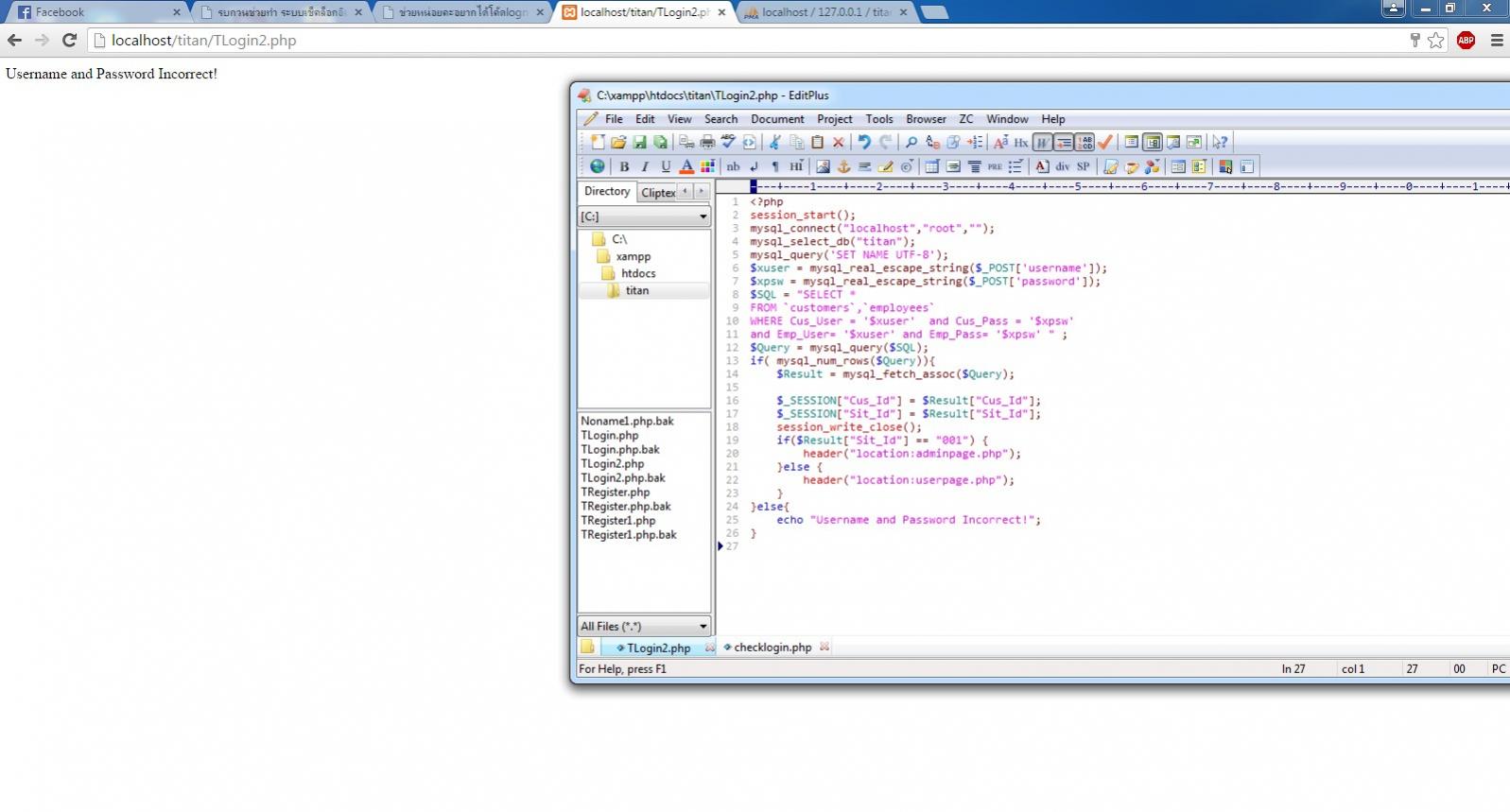Image resolution: width=1510 pixels, height=812 pixels.
Task: Click the orange check mark icon
Action: click(1104, 142)
